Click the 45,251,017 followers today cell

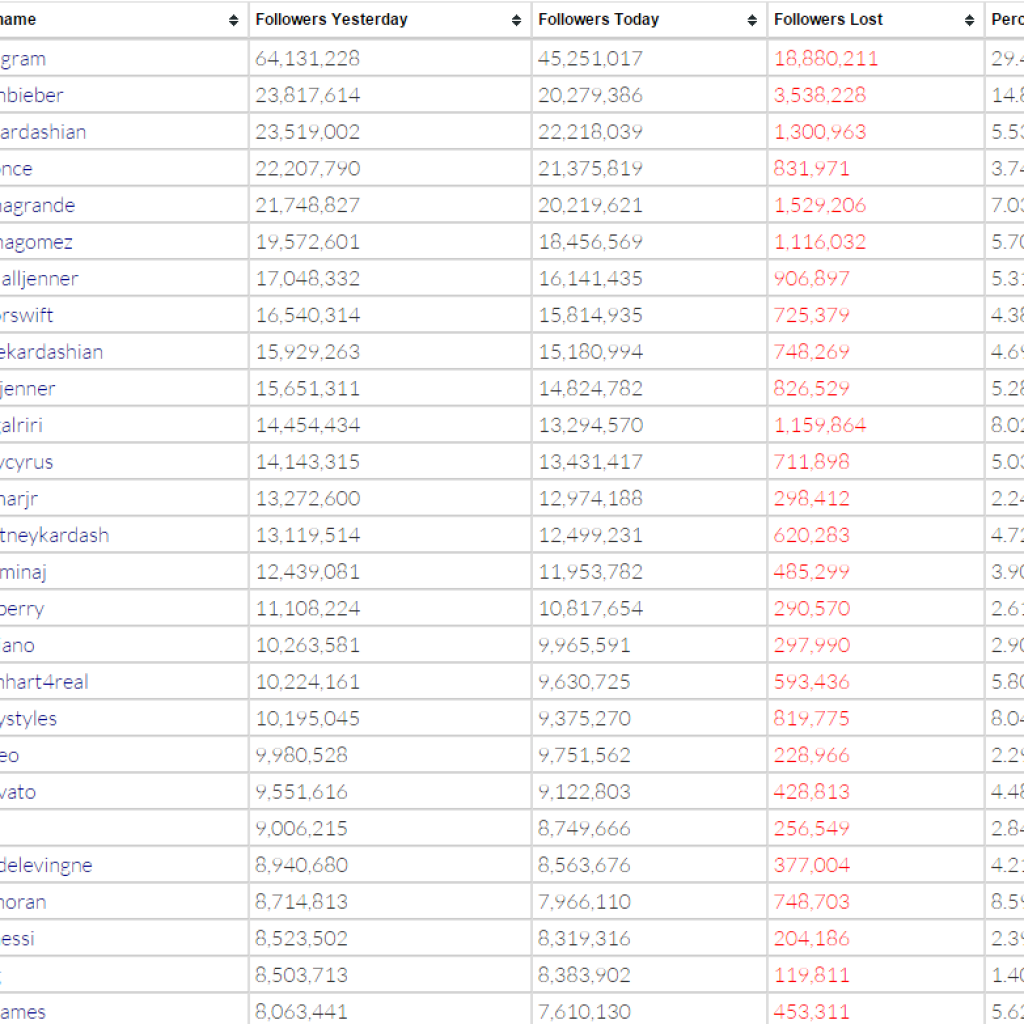590,59
